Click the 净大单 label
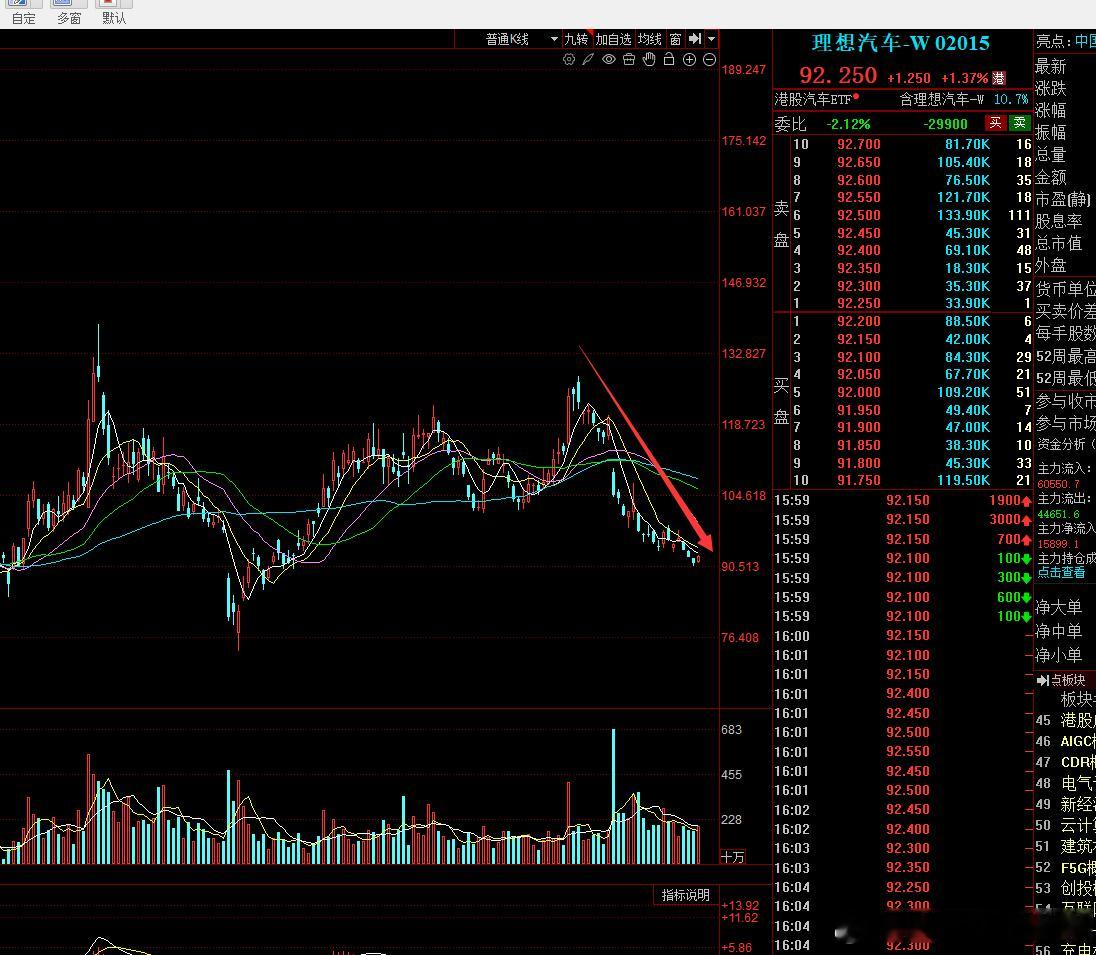 click(x=1058, y=607)
